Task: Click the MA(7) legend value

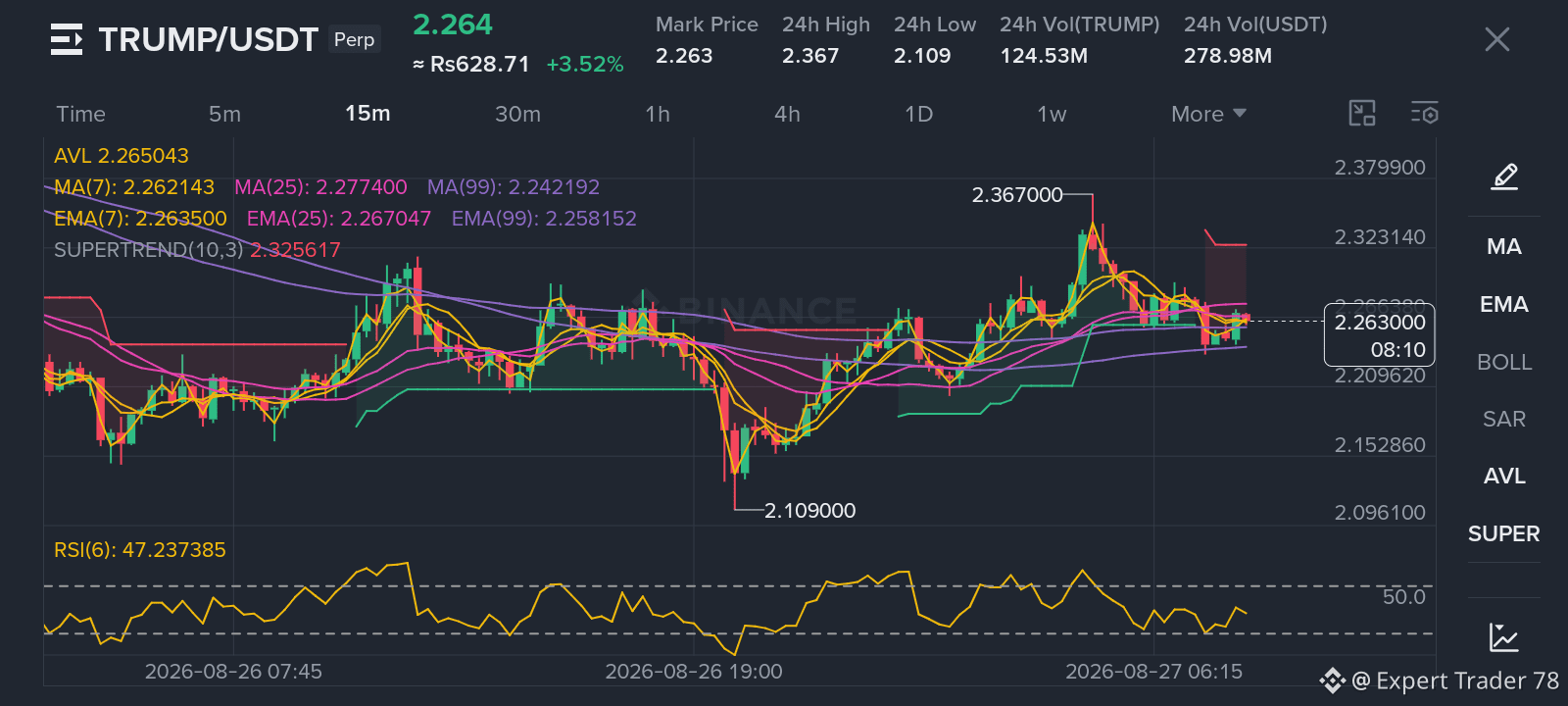Action: [134, 187]
